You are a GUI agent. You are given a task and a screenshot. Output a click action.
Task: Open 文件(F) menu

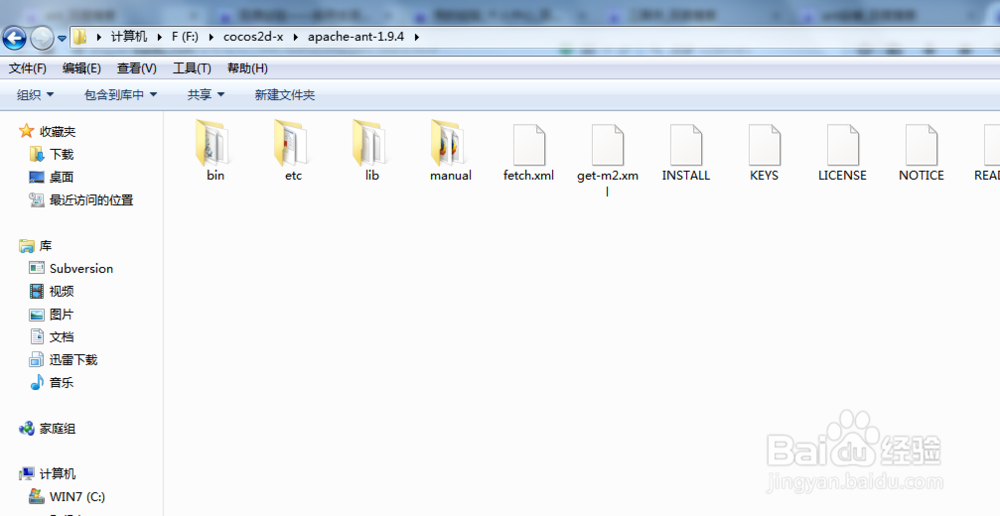[x=27, y=68]
